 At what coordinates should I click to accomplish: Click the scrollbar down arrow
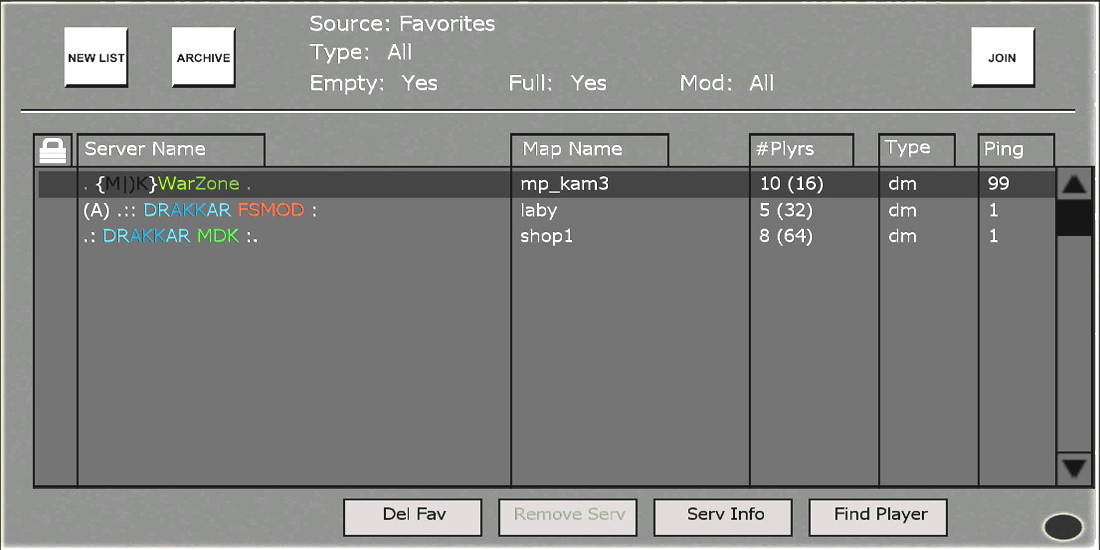1075,468
